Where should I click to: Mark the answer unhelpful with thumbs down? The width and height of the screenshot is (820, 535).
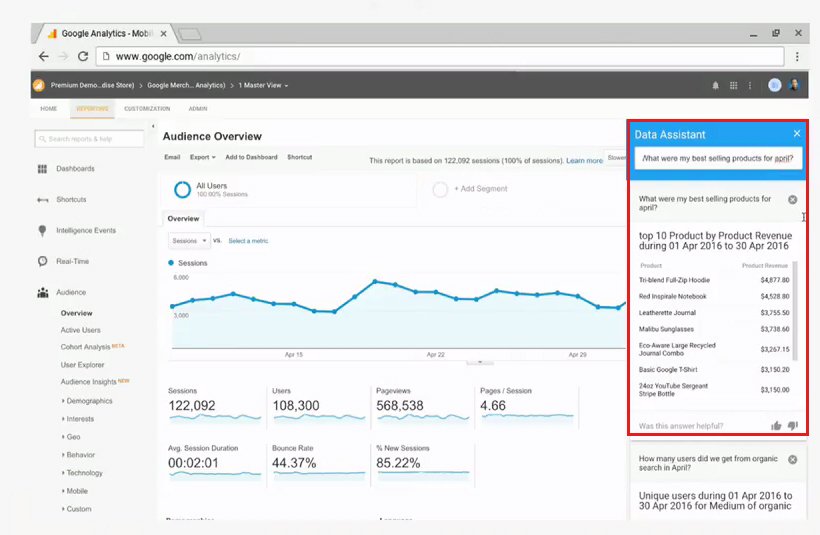tap(793, 426)
